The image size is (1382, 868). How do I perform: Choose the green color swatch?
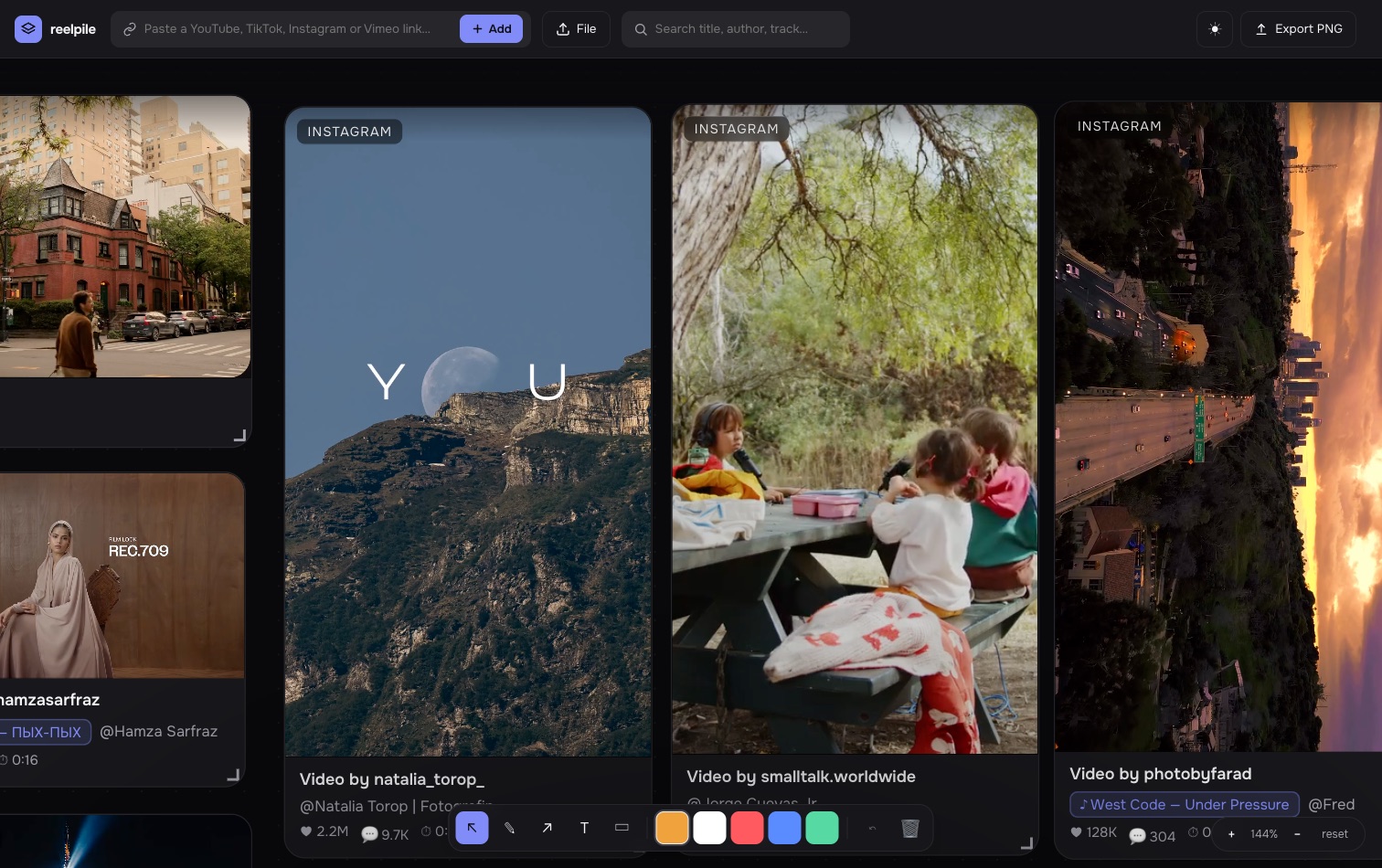coord(822,828)
